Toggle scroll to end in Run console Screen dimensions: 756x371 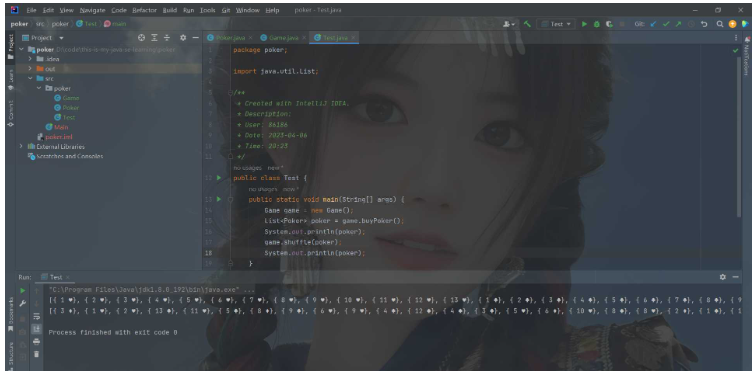[x=37, y=329]
